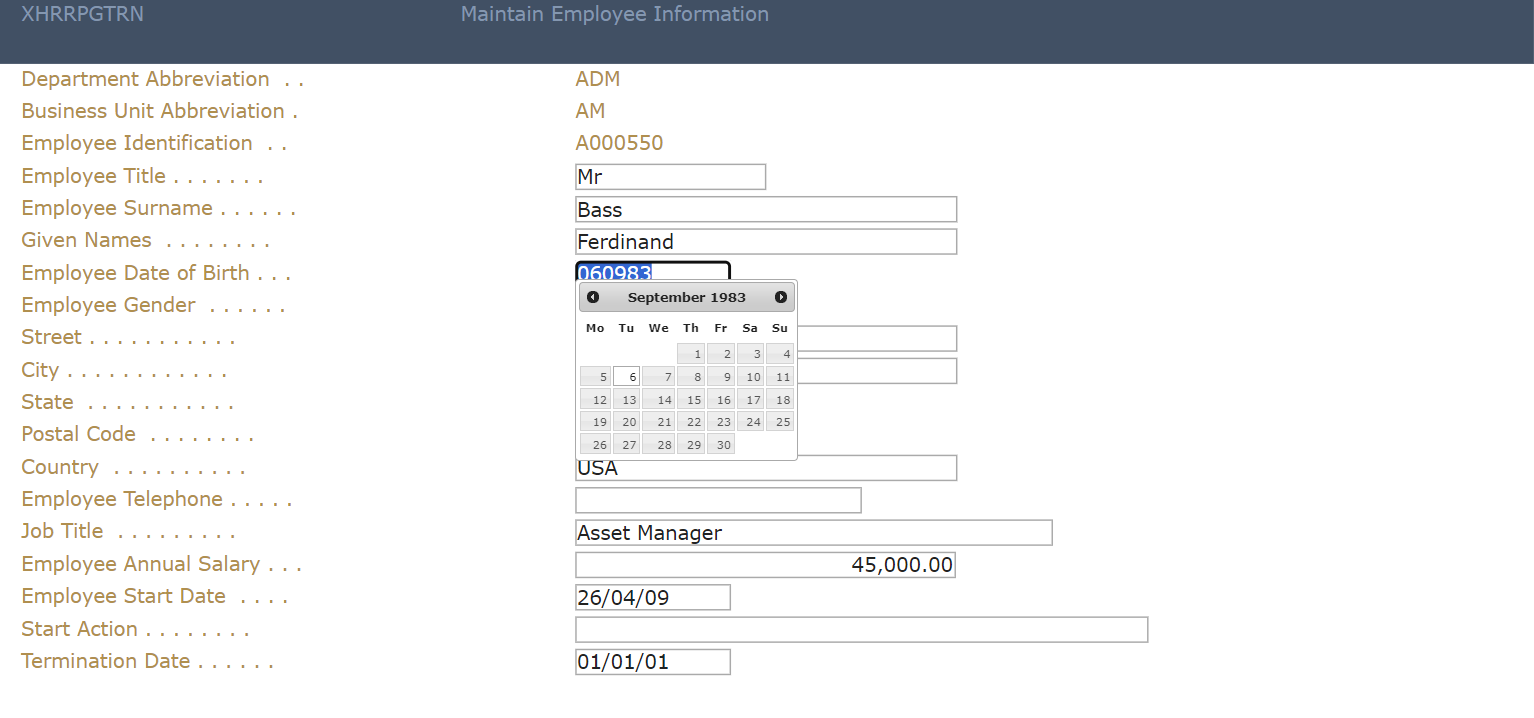The width and height of the screenshot is (1534, 718).
Task: Go to previous month in calendar
Action: 593,297
